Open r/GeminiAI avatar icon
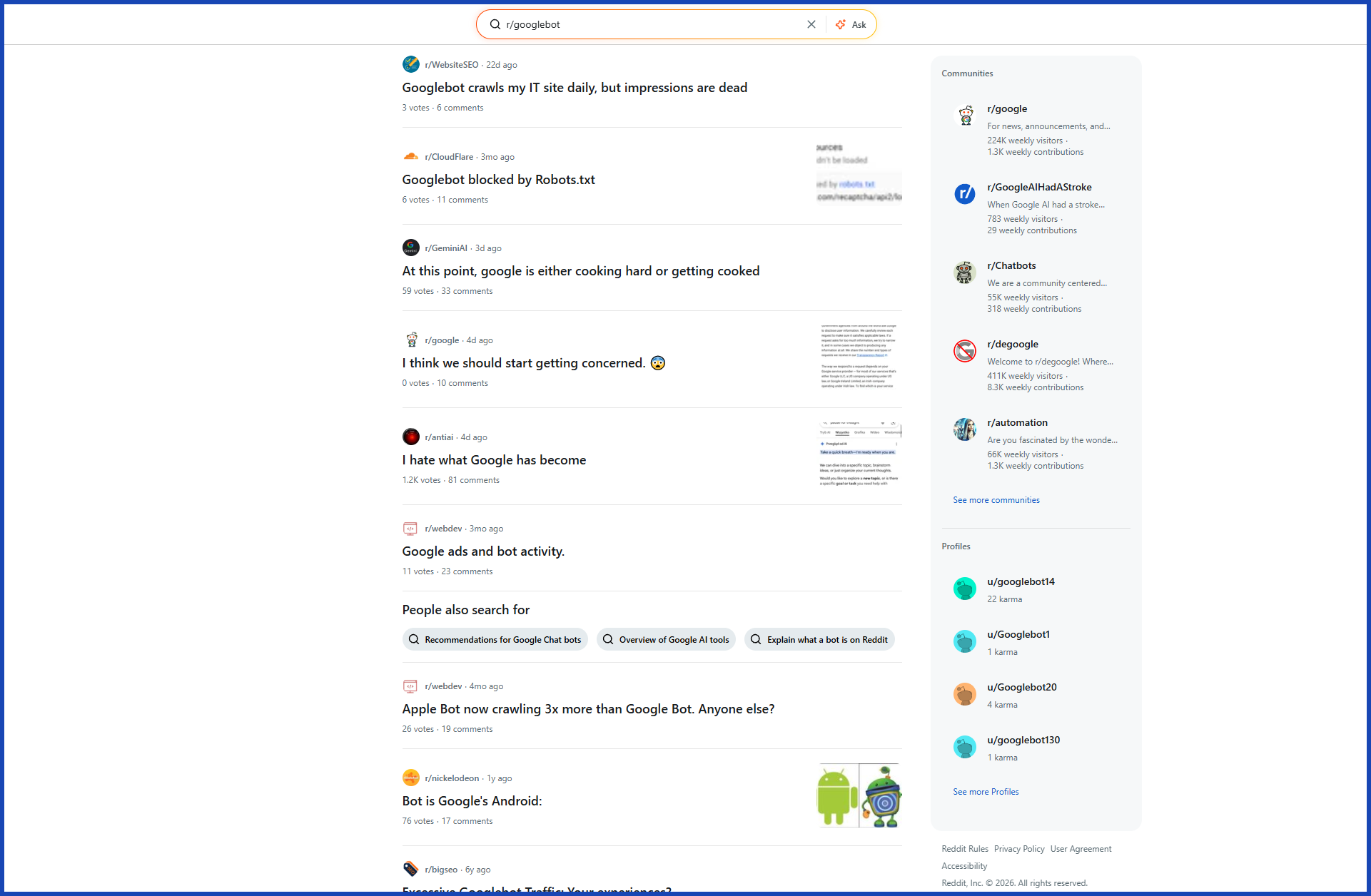 click(411, 248)
